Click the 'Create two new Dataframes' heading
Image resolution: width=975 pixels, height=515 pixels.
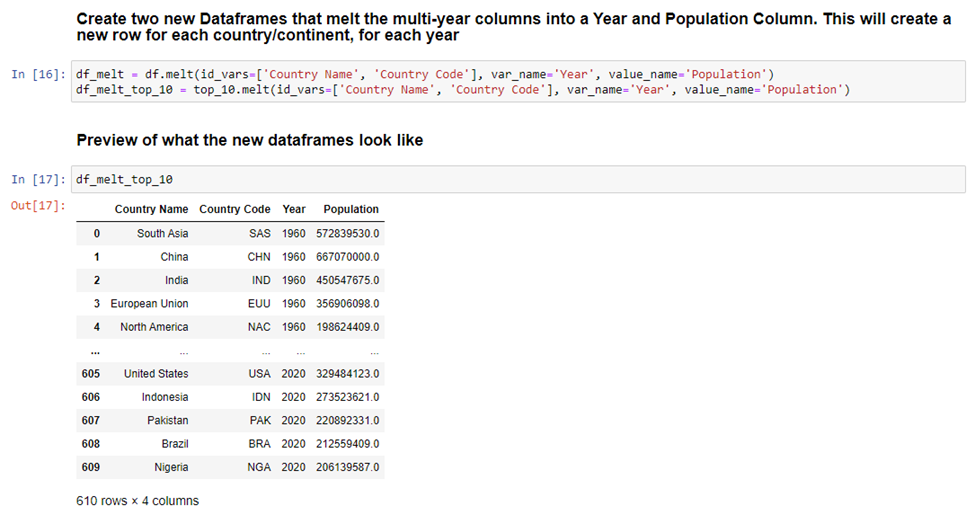[x=514, y=27]
